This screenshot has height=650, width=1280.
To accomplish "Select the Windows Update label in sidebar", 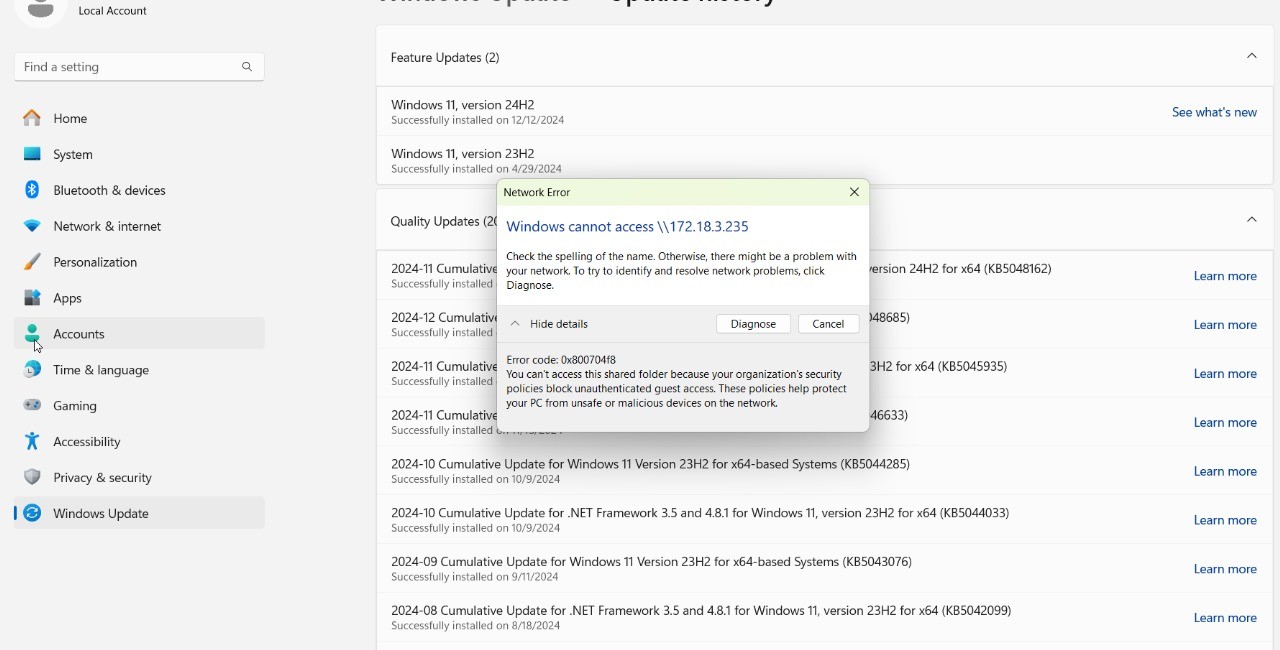I will click(x=101, y=514).
